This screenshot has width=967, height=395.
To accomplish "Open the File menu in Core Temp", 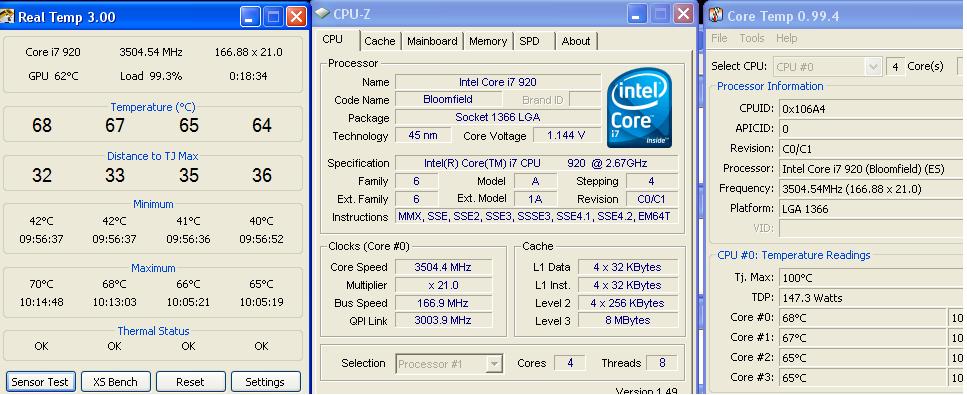I will point(719,38).
